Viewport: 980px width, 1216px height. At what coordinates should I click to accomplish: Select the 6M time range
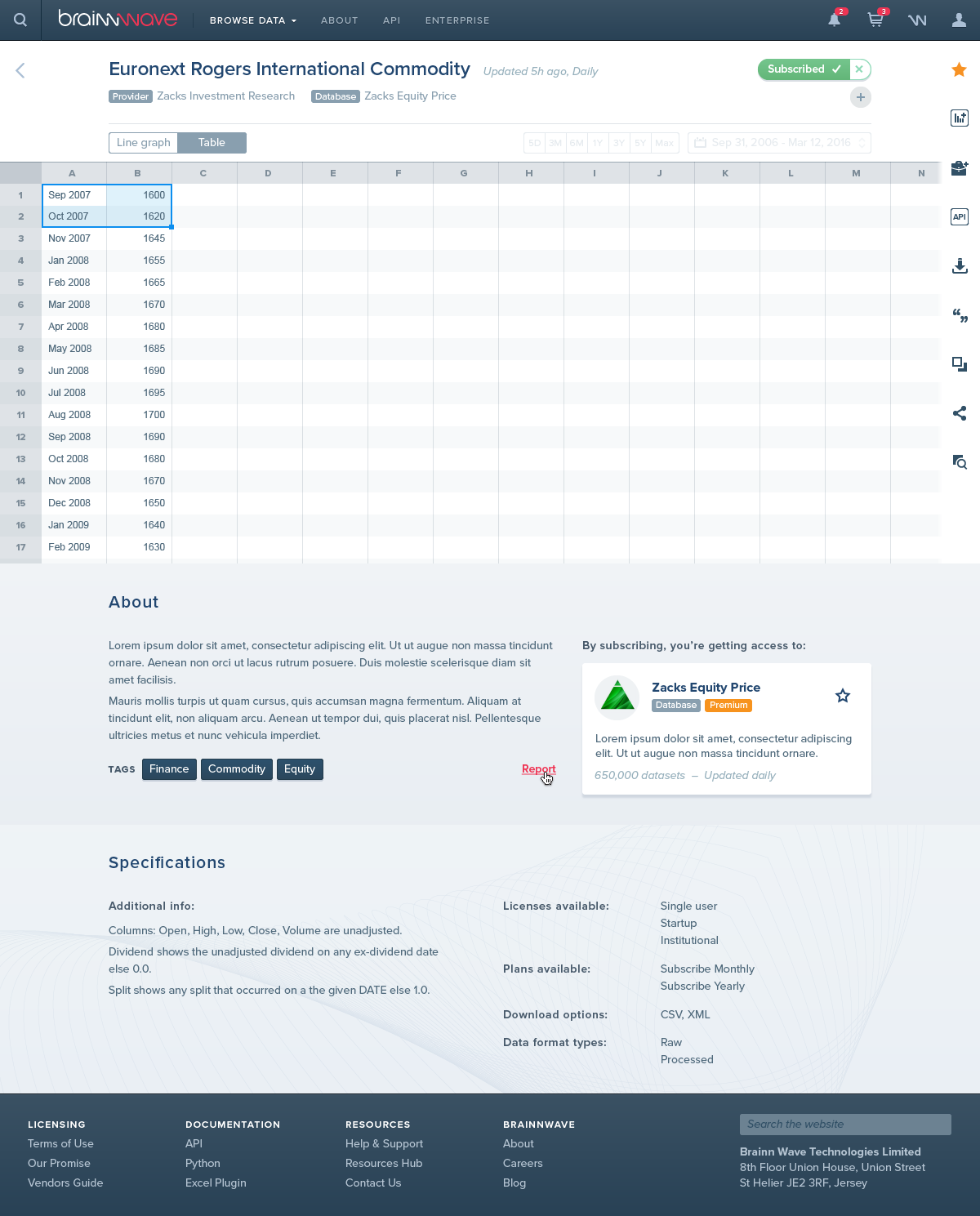577,143
